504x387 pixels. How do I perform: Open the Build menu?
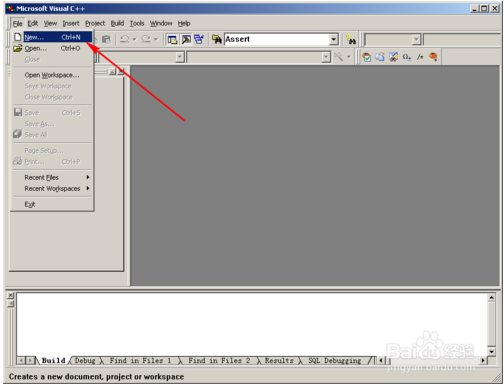click(117, 23)
